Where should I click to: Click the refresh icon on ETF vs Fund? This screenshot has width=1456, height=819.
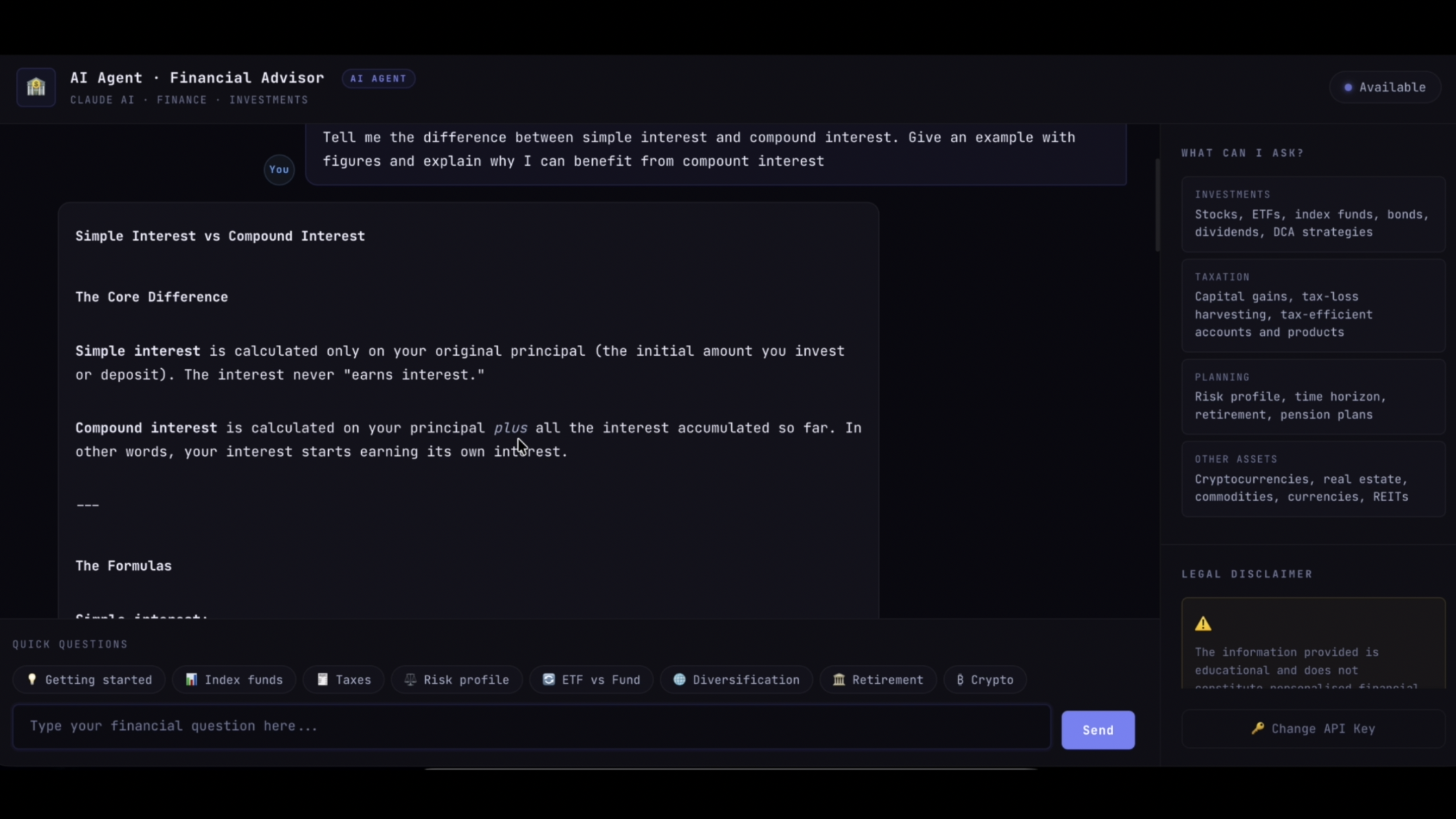[x=548, y=679]
